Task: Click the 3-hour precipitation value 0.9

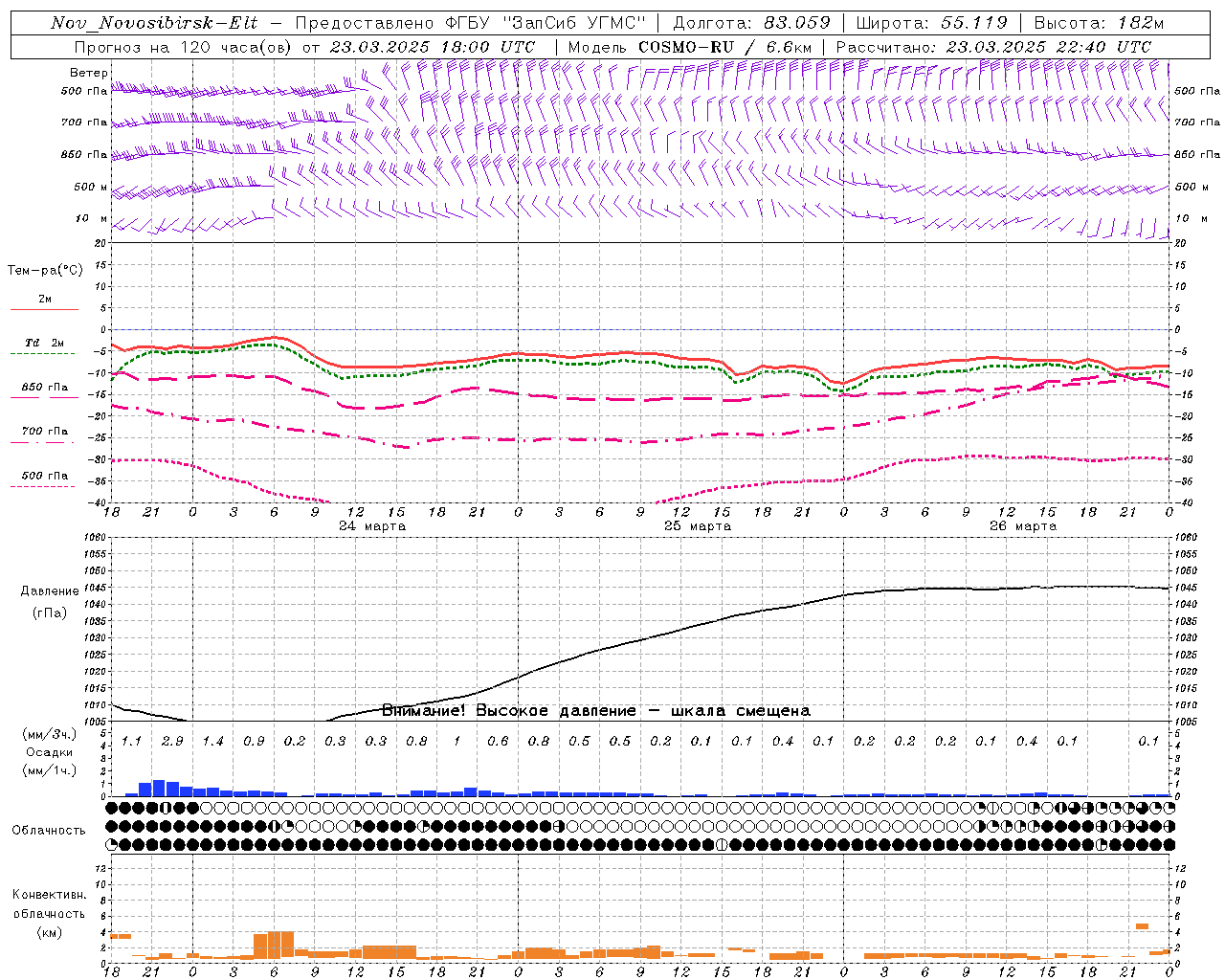Action: click(x=254, y=742)
